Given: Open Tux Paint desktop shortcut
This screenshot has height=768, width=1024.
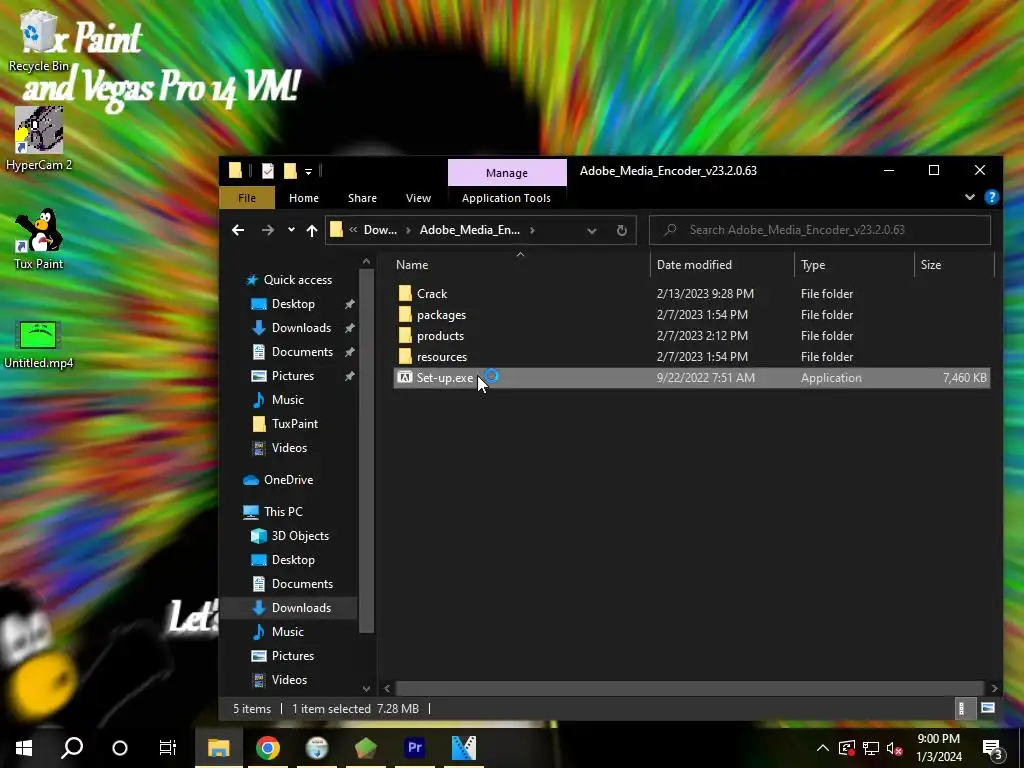Looking at the screenshot, I should coord(39,238).
